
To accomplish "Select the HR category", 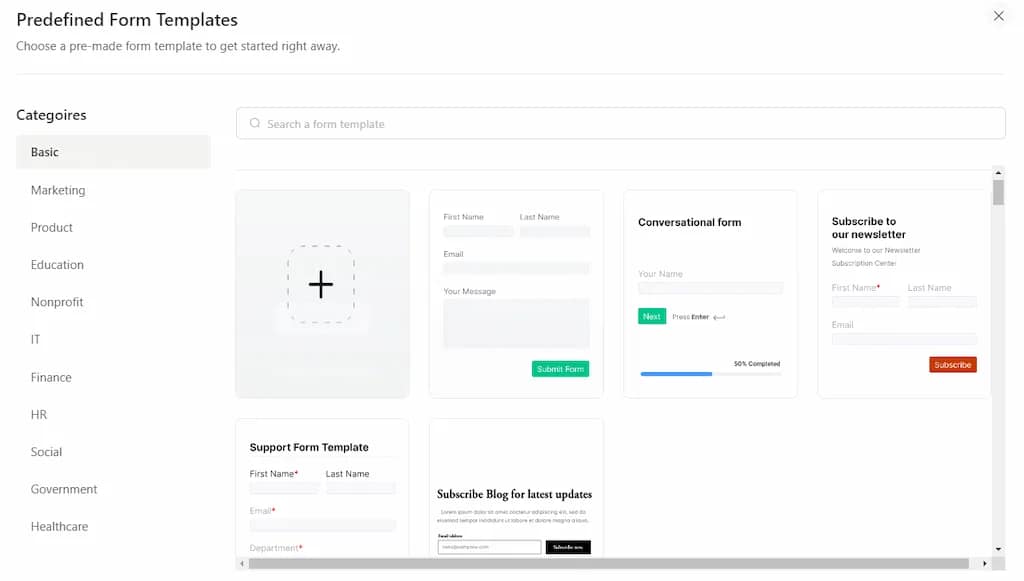I will click(39, 415).
